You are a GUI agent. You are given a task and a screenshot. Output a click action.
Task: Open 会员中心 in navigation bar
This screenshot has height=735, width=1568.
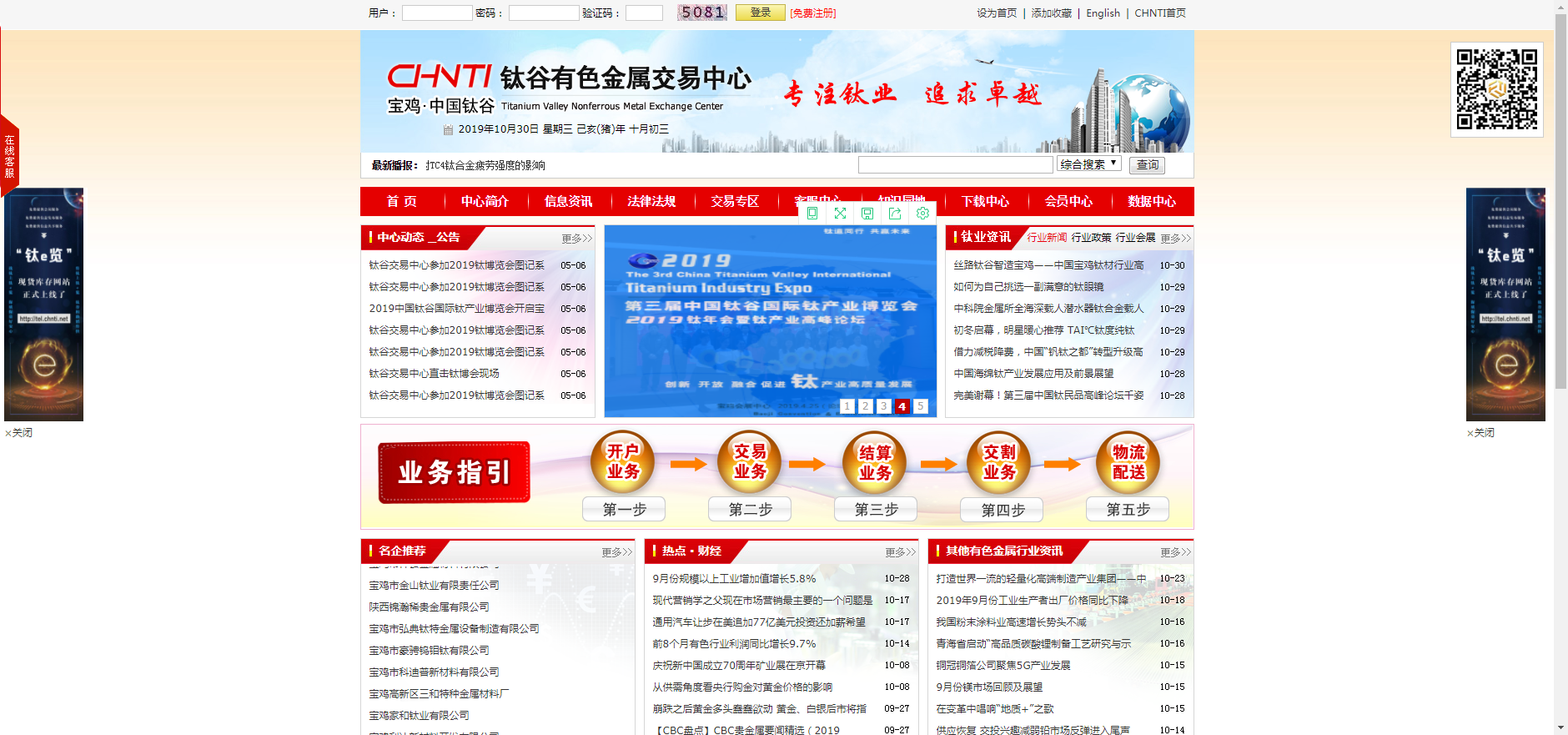click(x=1068, y=201)
